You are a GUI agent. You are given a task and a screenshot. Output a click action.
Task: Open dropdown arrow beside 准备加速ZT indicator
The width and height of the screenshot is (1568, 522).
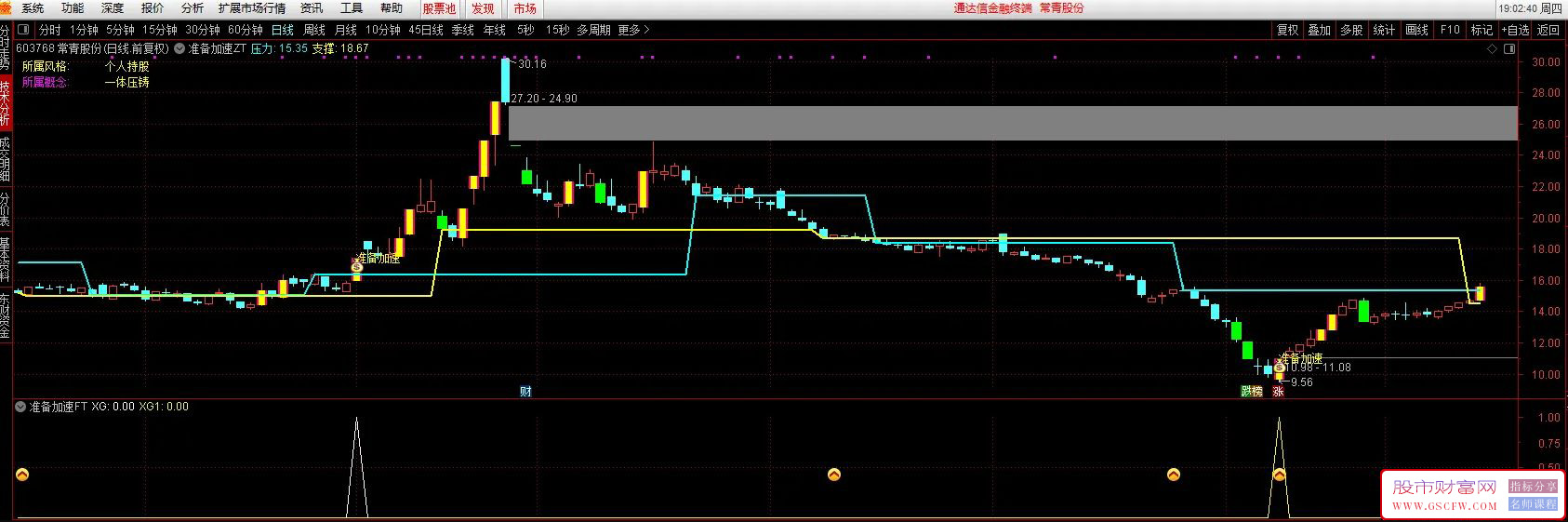point(179,48)
